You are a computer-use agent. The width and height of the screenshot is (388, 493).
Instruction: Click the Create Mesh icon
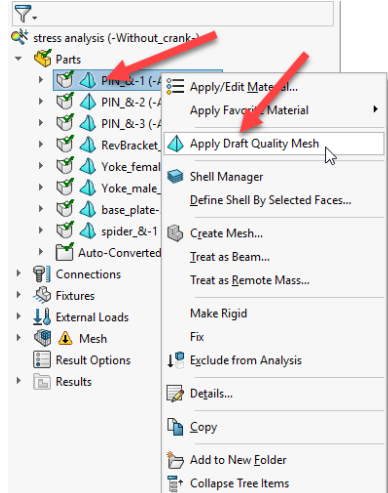[x=175, y=233]
